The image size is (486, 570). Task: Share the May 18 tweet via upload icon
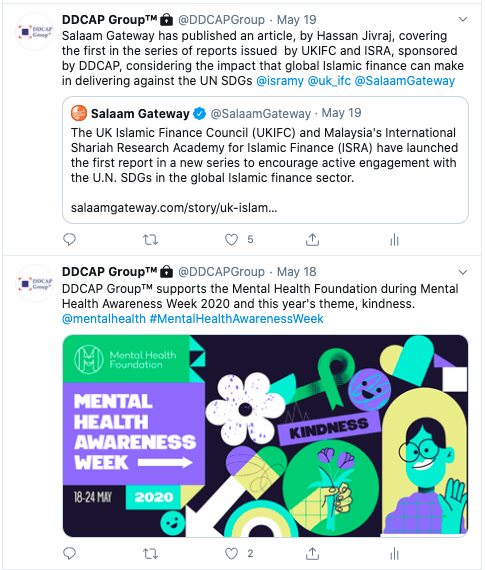(312, 554)
